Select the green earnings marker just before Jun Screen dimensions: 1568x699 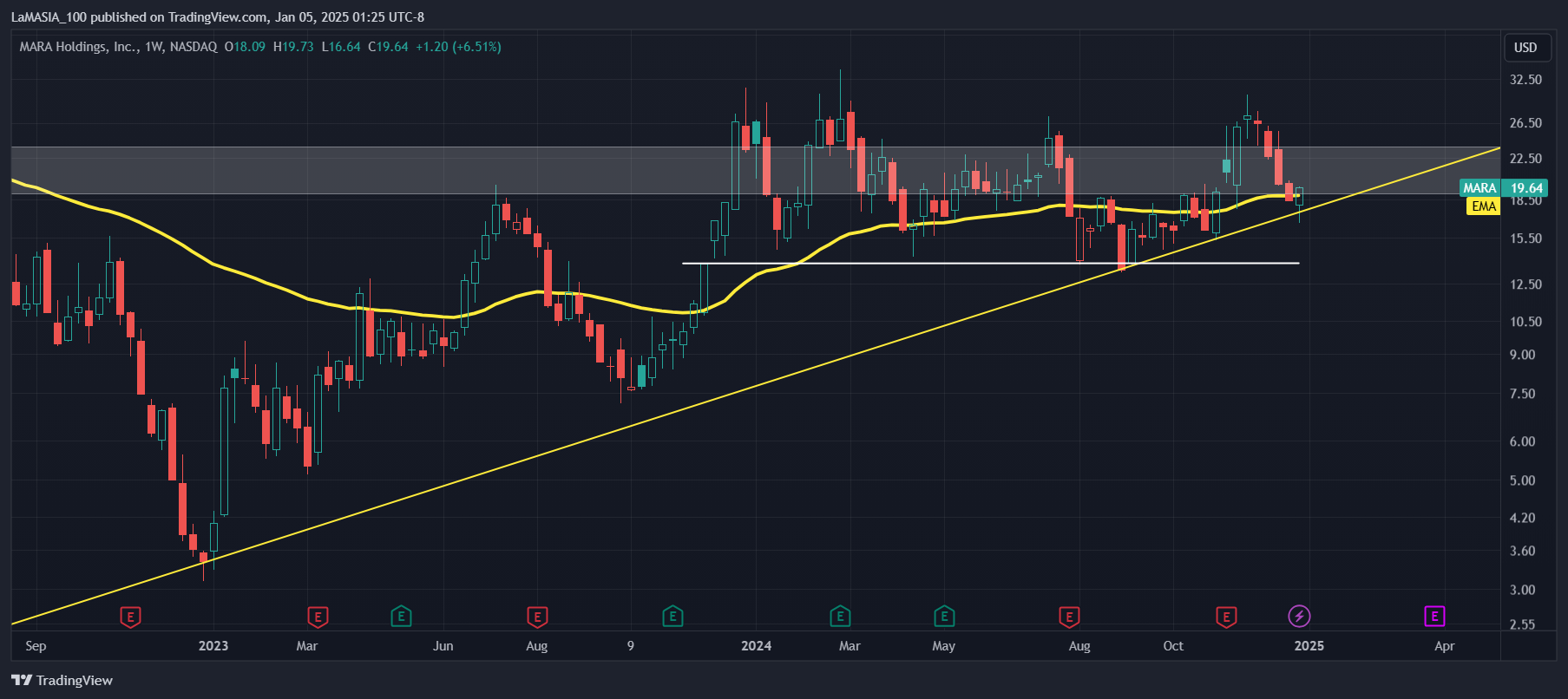(401, 617)
